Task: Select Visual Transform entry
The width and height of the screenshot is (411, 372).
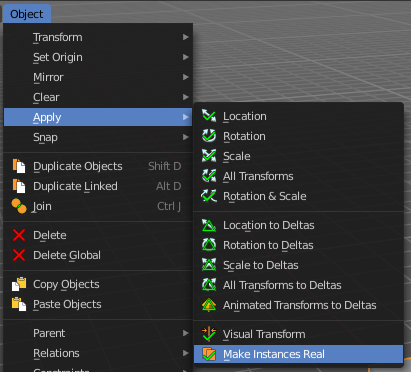Action: pos(298,334)
